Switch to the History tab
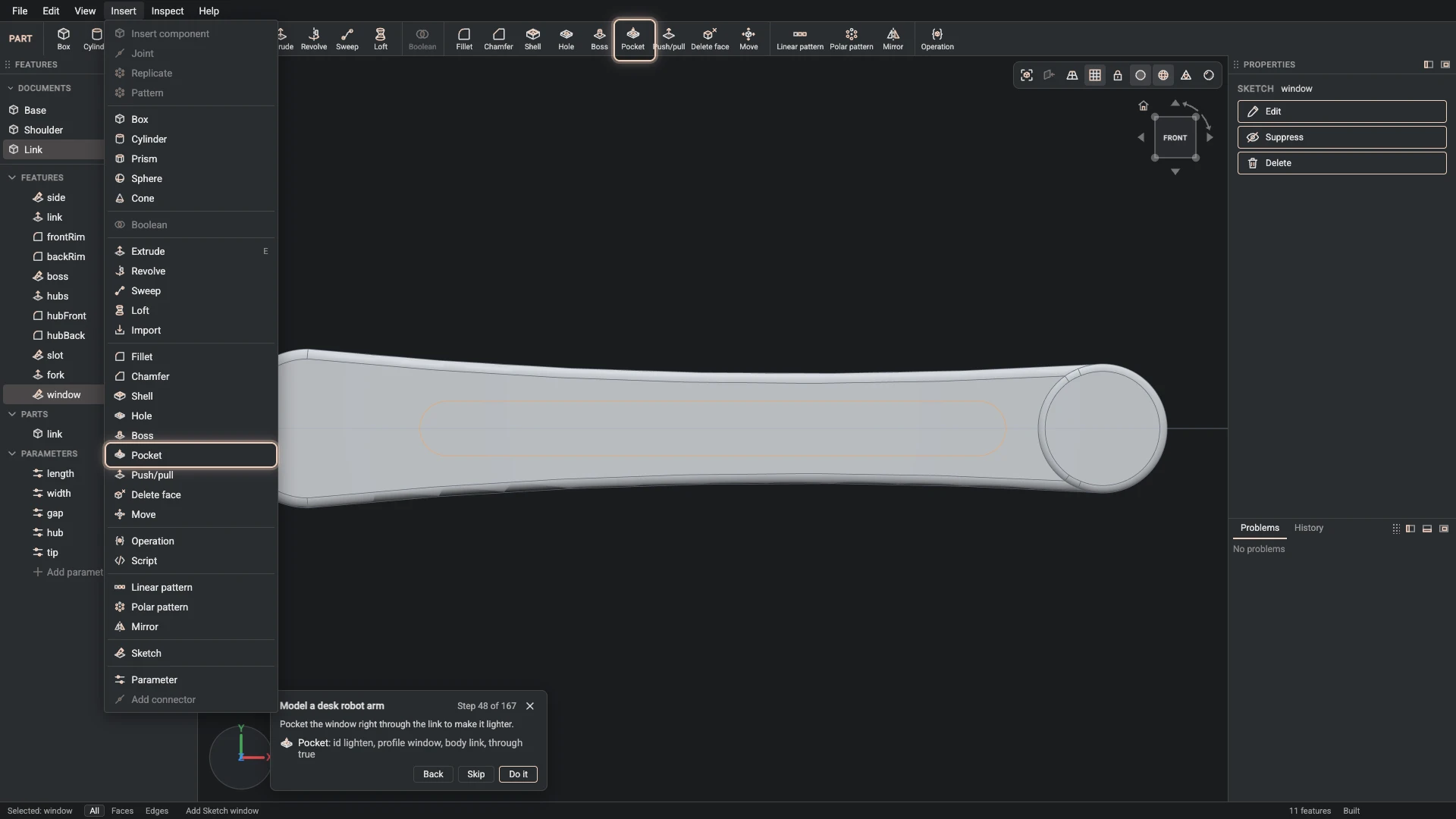 (1309, 528)
